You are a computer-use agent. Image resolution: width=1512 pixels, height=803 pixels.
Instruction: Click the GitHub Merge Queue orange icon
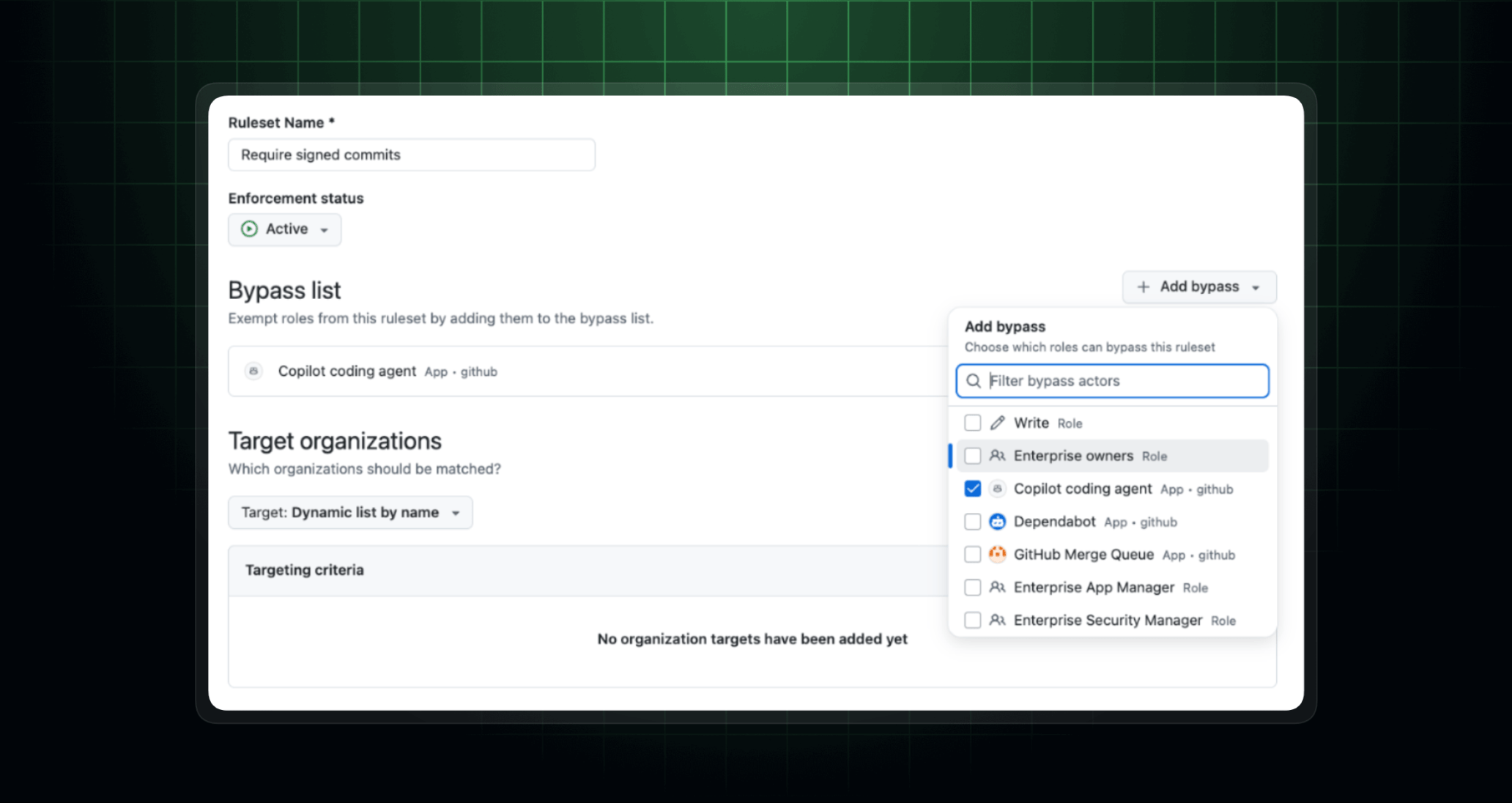pyautogui.click(x=997, y=555)
